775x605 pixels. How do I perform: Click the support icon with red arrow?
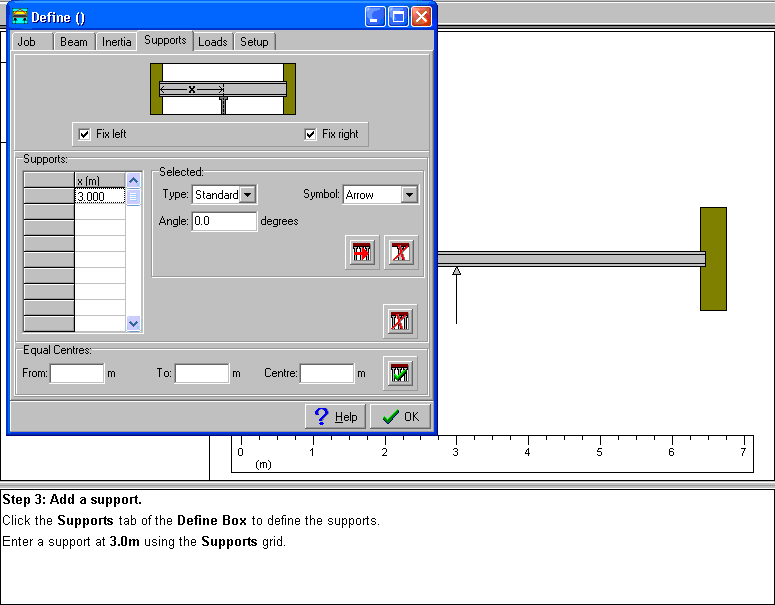click(361, 253)
